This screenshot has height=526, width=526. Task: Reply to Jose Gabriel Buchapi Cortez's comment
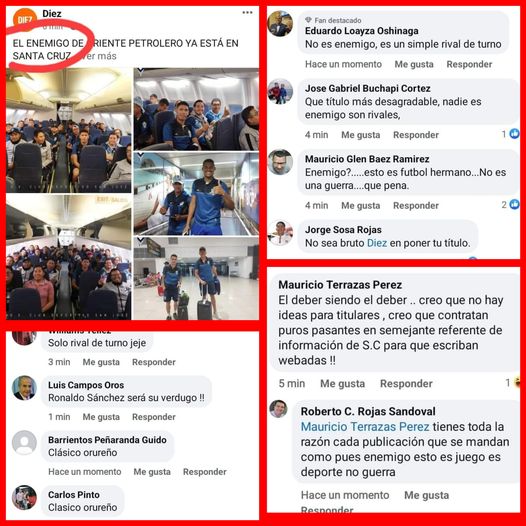(x=416, y=135)
